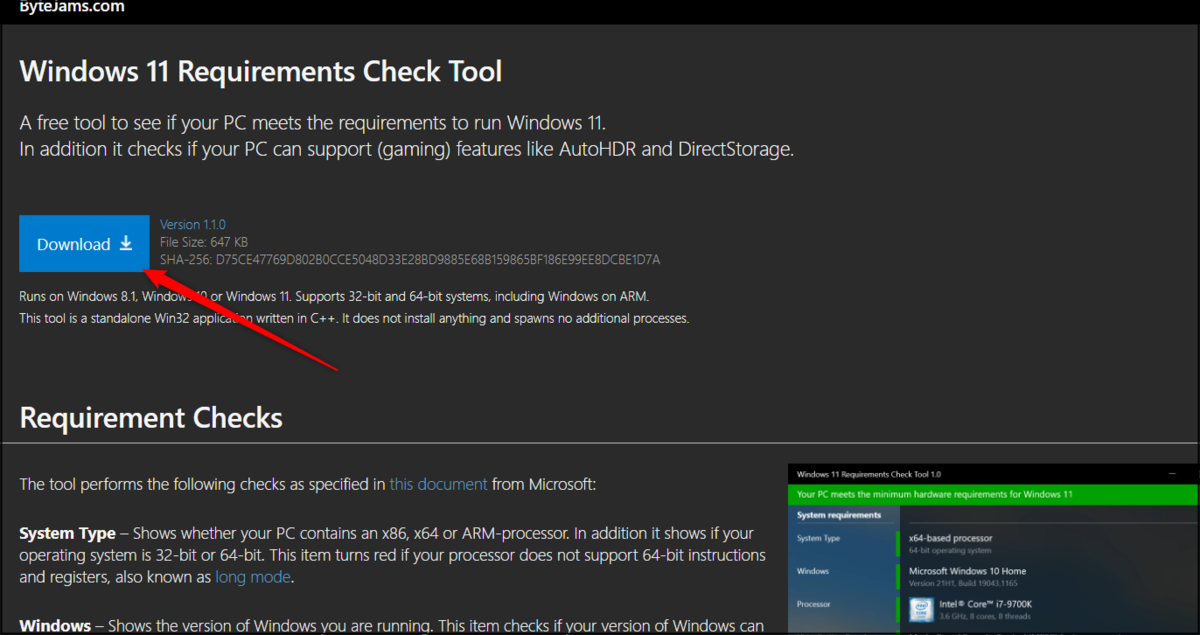Click the 'Runs on Windows 8.1' compatibility line
Screen dimensions: 1200x635
(334, 297)
